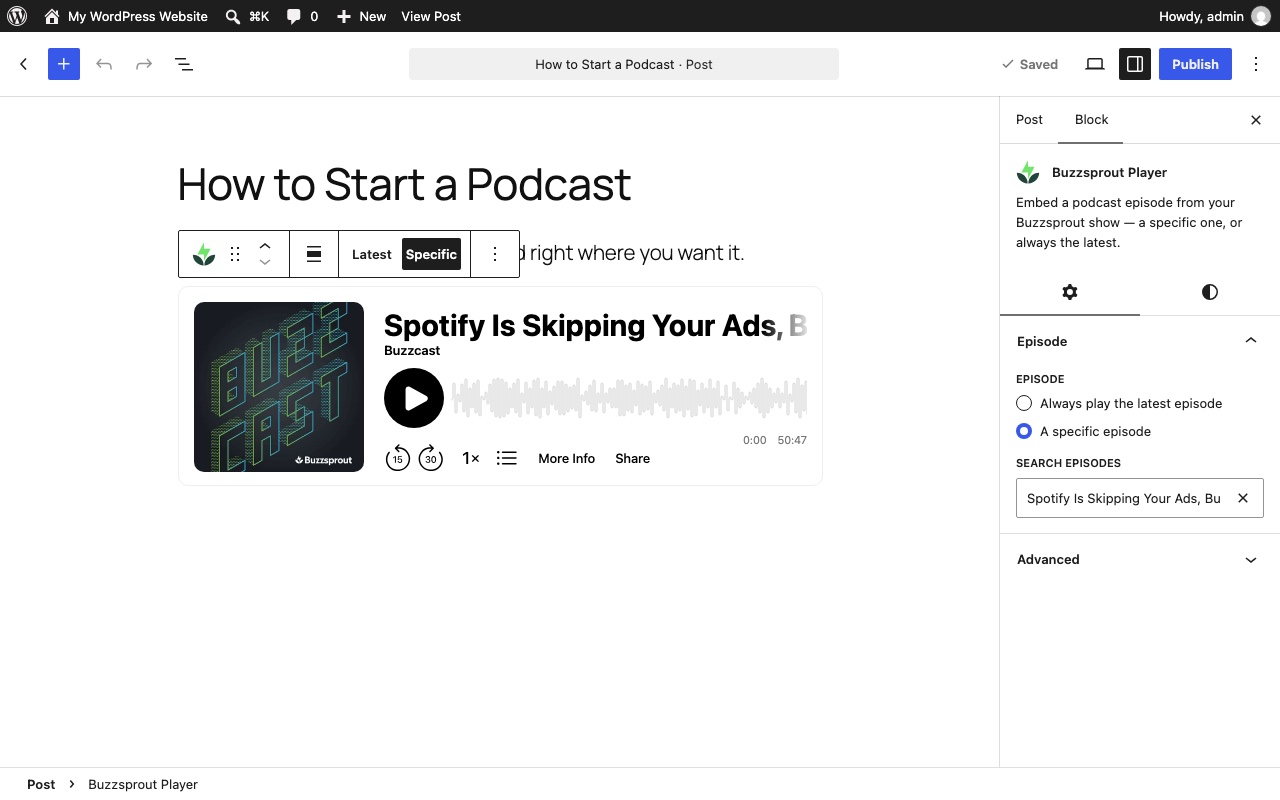The height and width of the screenshot is (800, 1280).
Task: Expand the Advanced panel
Action: (1140, 559)
